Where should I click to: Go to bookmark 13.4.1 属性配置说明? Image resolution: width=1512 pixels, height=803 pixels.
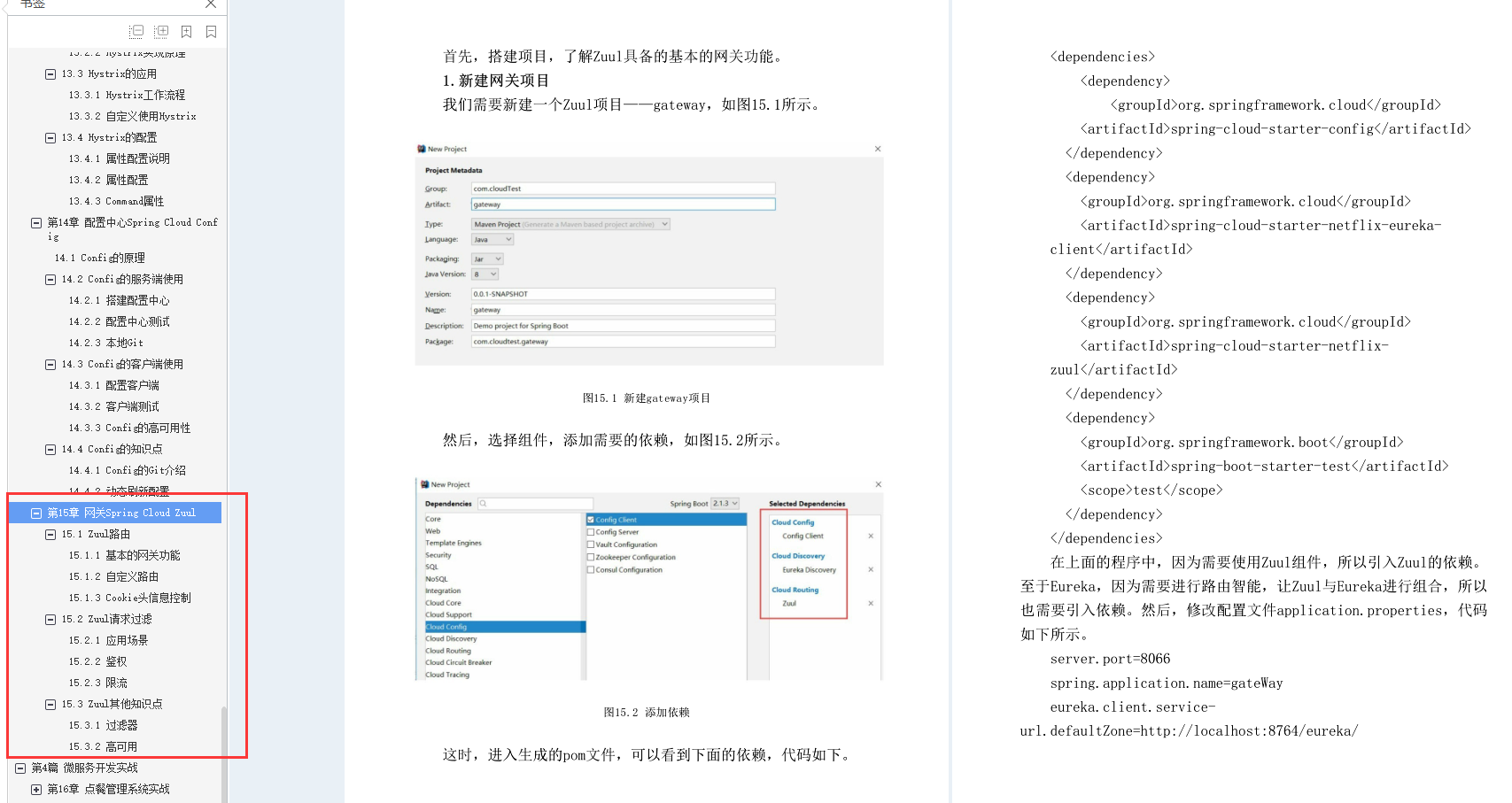(119, 158)
